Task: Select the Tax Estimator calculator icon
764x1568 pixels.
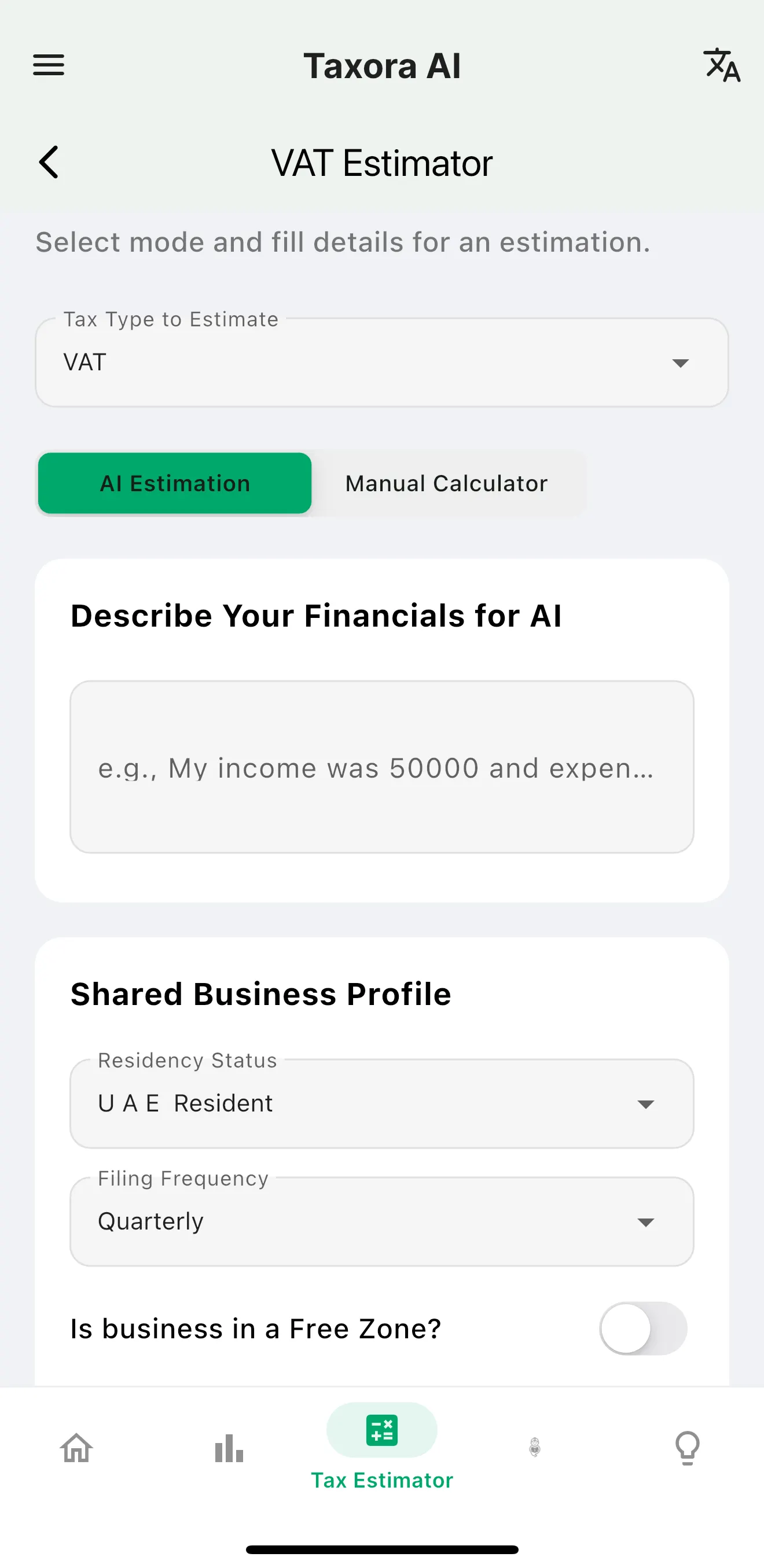Action: [383, 1430]
